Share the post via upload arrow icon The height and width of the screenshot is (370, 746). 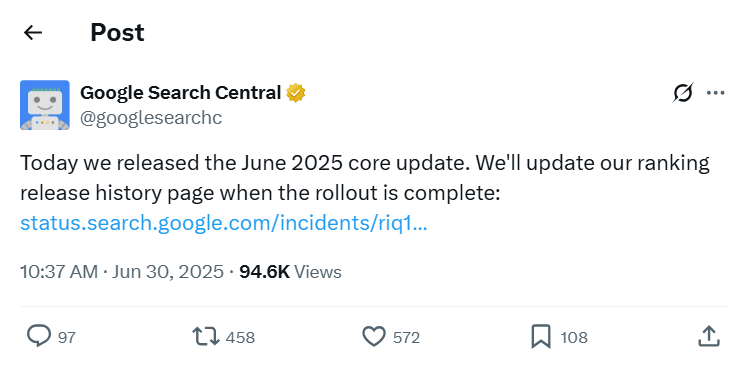(x=708, y=336)
